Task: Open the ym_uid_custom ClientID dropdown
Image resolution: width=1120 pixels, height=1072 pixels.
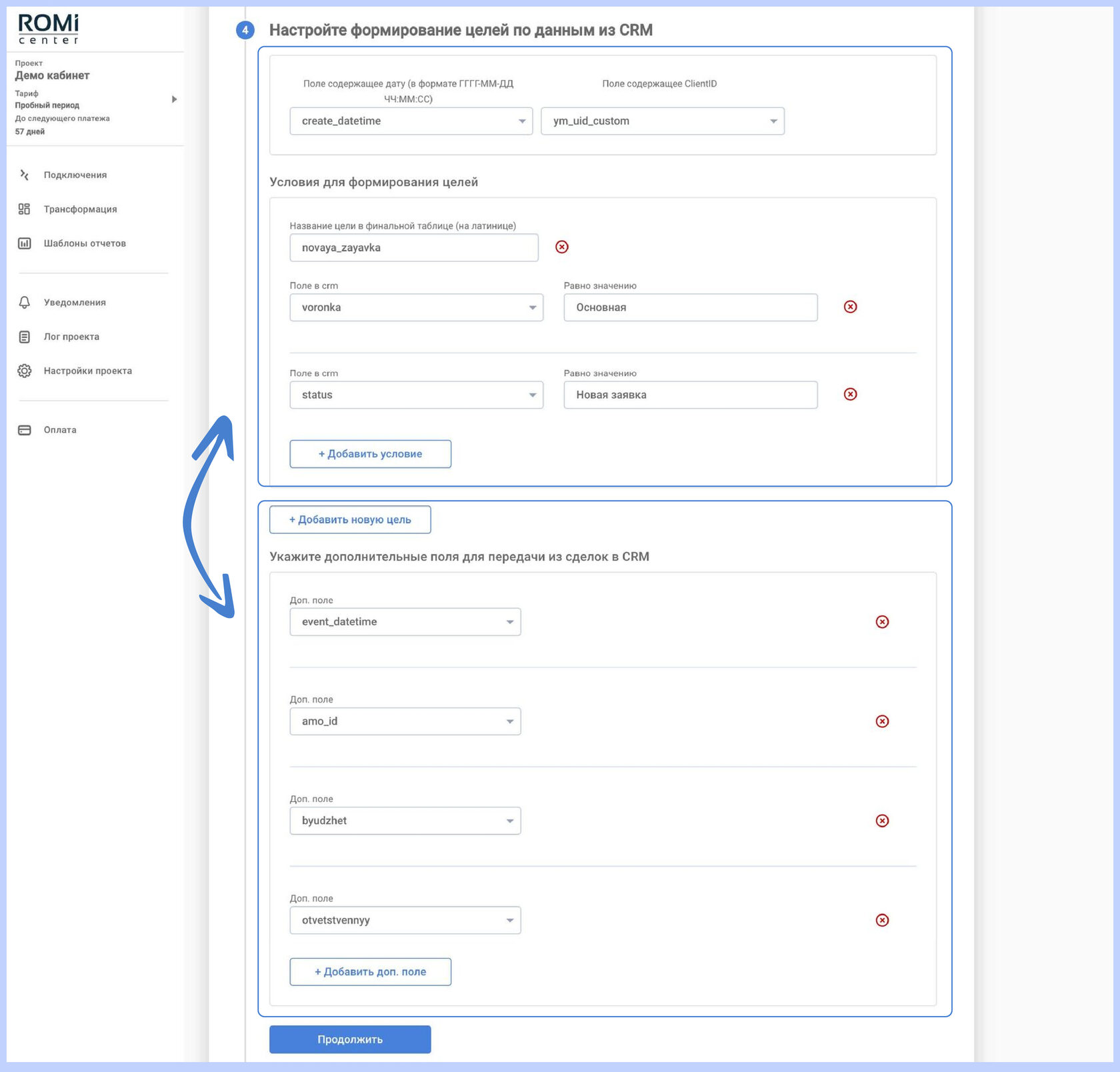Action: [663, 121]
